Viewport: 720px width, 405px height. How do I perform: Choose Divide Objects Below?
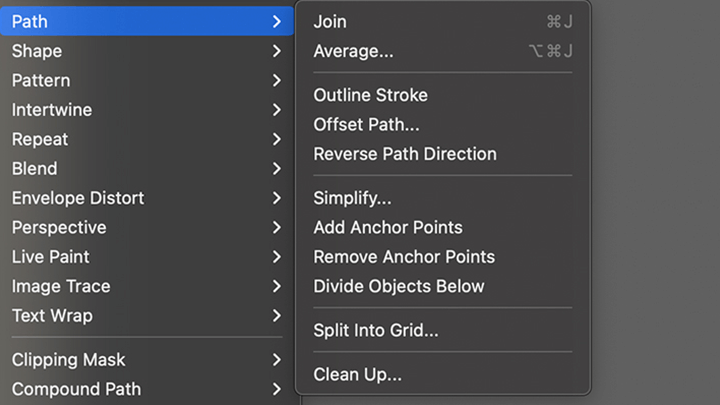443,286
